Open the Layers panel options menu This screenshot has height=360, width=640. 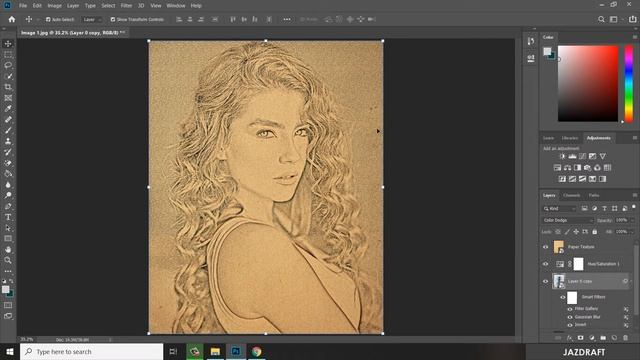coord(635,195)
